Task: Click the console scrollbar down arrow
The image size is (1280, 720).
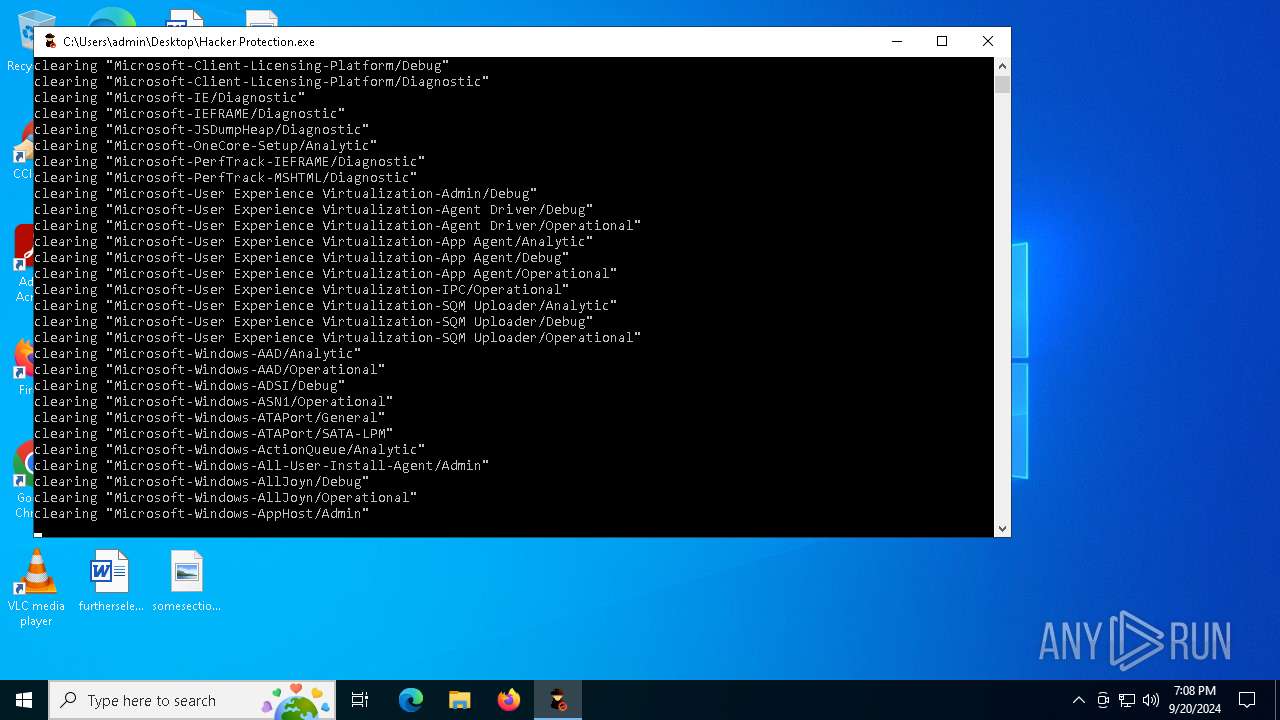Action: click(1002, 528)
